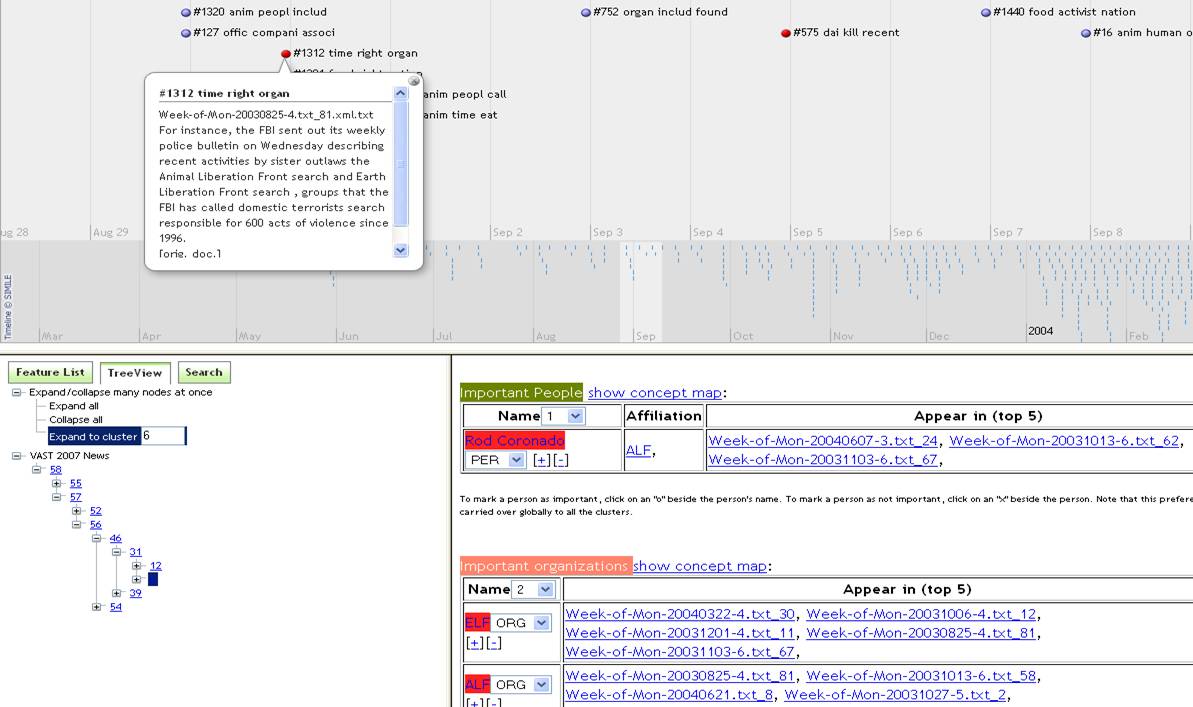Viewport: 1193px width, 707px height.
Task: Open the Search tab
Action: coord(204,373)
